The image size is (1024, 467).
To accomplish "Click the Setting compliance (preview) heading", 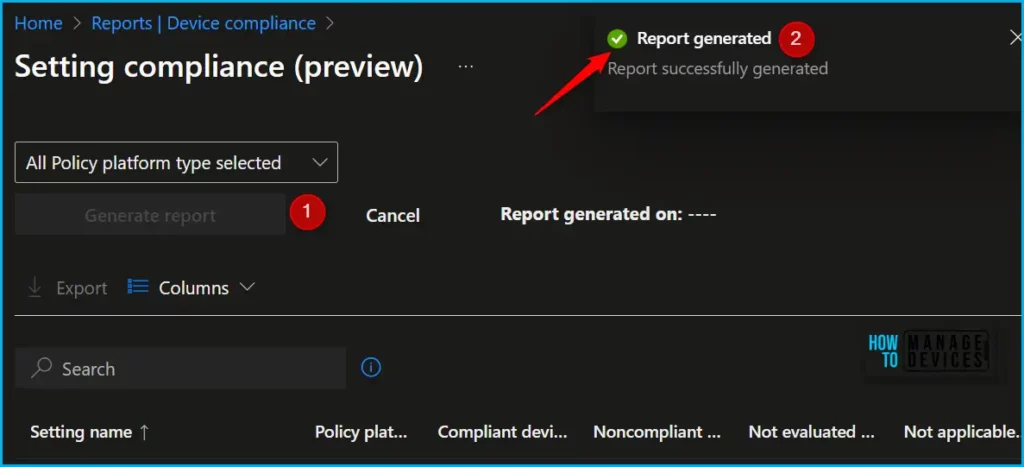I will pyautogui.click(x=219, y=67).
